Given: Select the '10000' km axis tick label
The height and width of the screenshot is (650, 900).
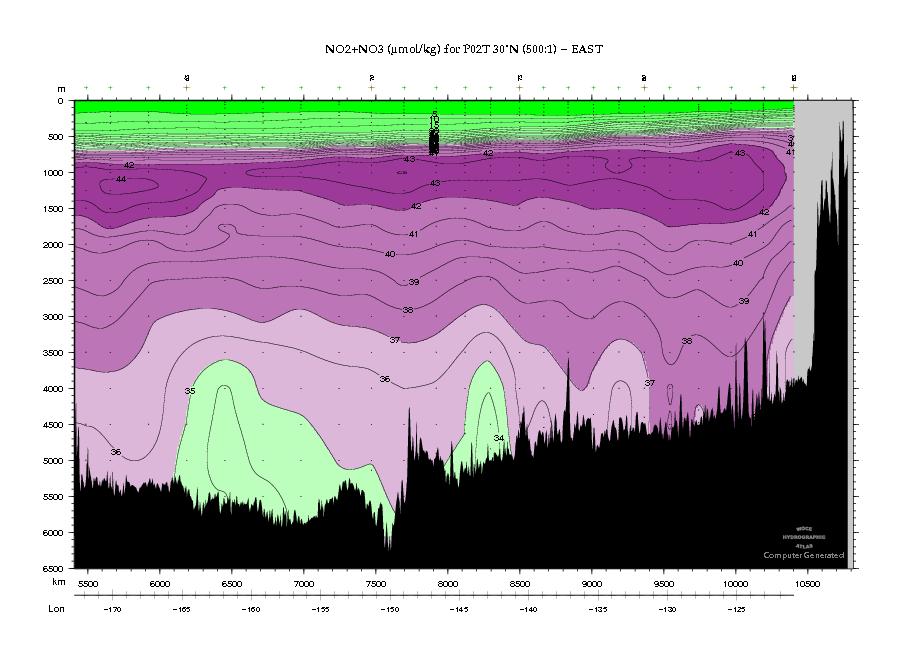Looking at the screenshot, I should click(735, 584).
